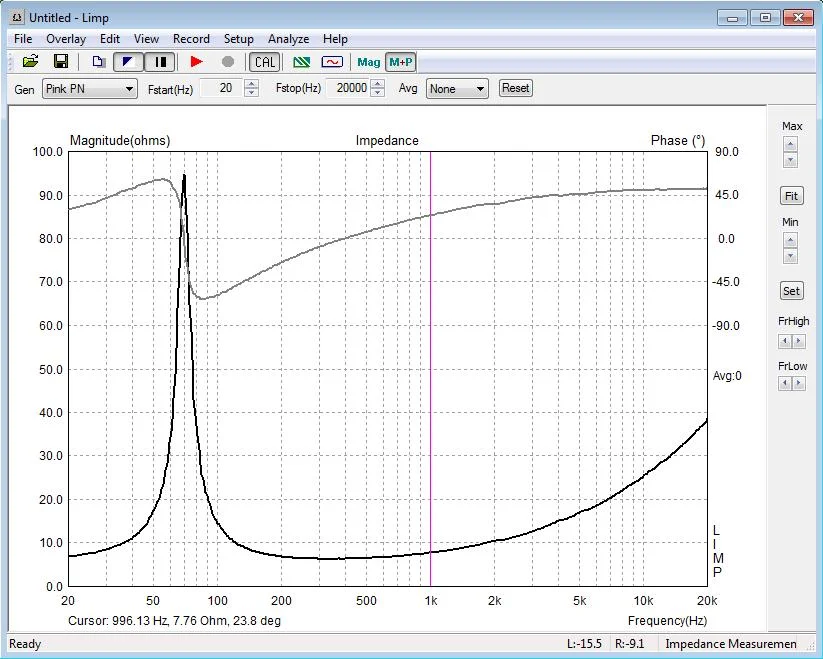
Task: Click the grey stop recording circle
Action: pos(228,62)
